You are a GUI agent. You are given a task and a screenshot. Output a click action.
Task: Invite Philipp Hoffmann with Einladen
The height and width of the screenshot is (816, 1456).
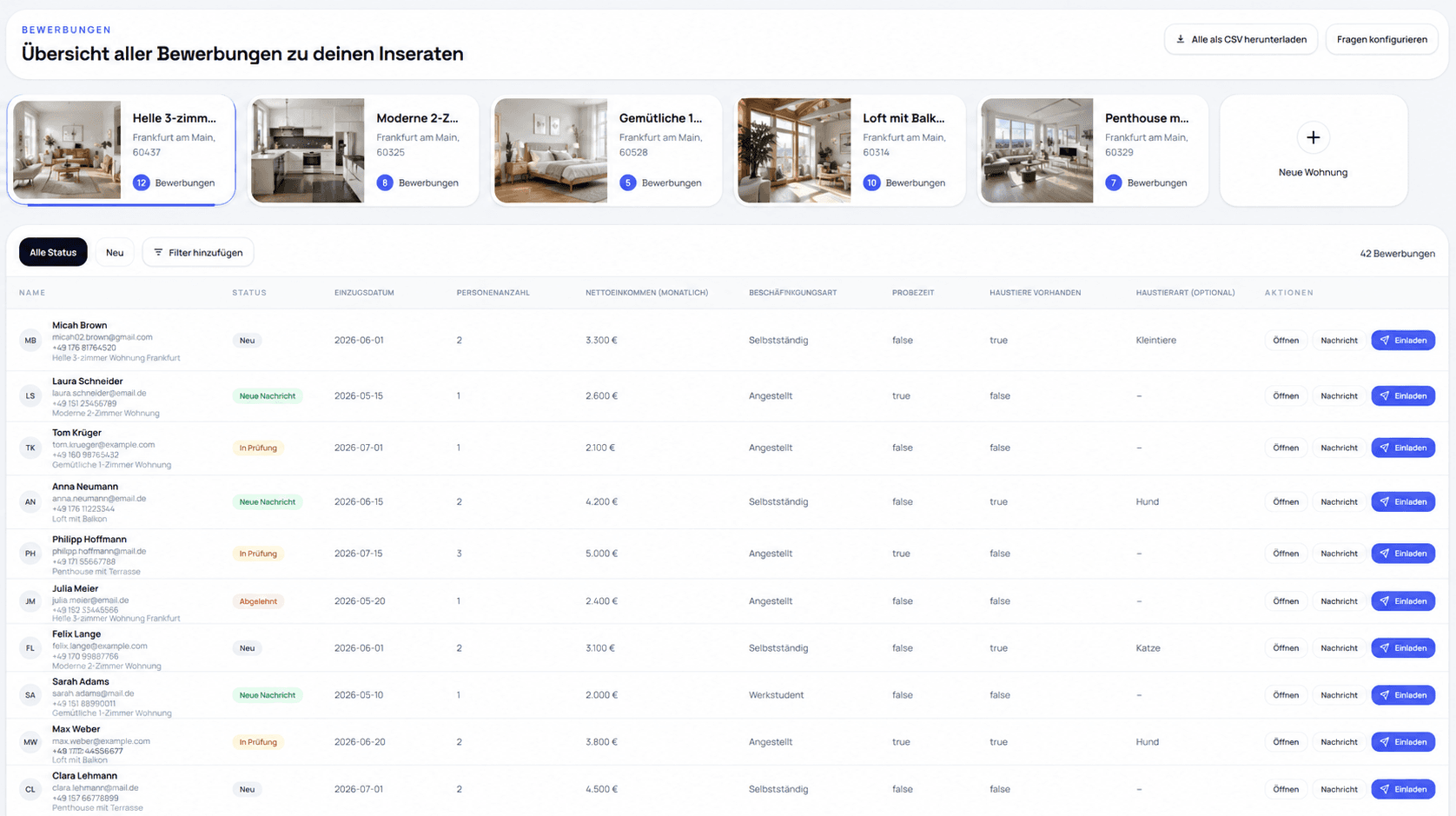pos(1403,554)
